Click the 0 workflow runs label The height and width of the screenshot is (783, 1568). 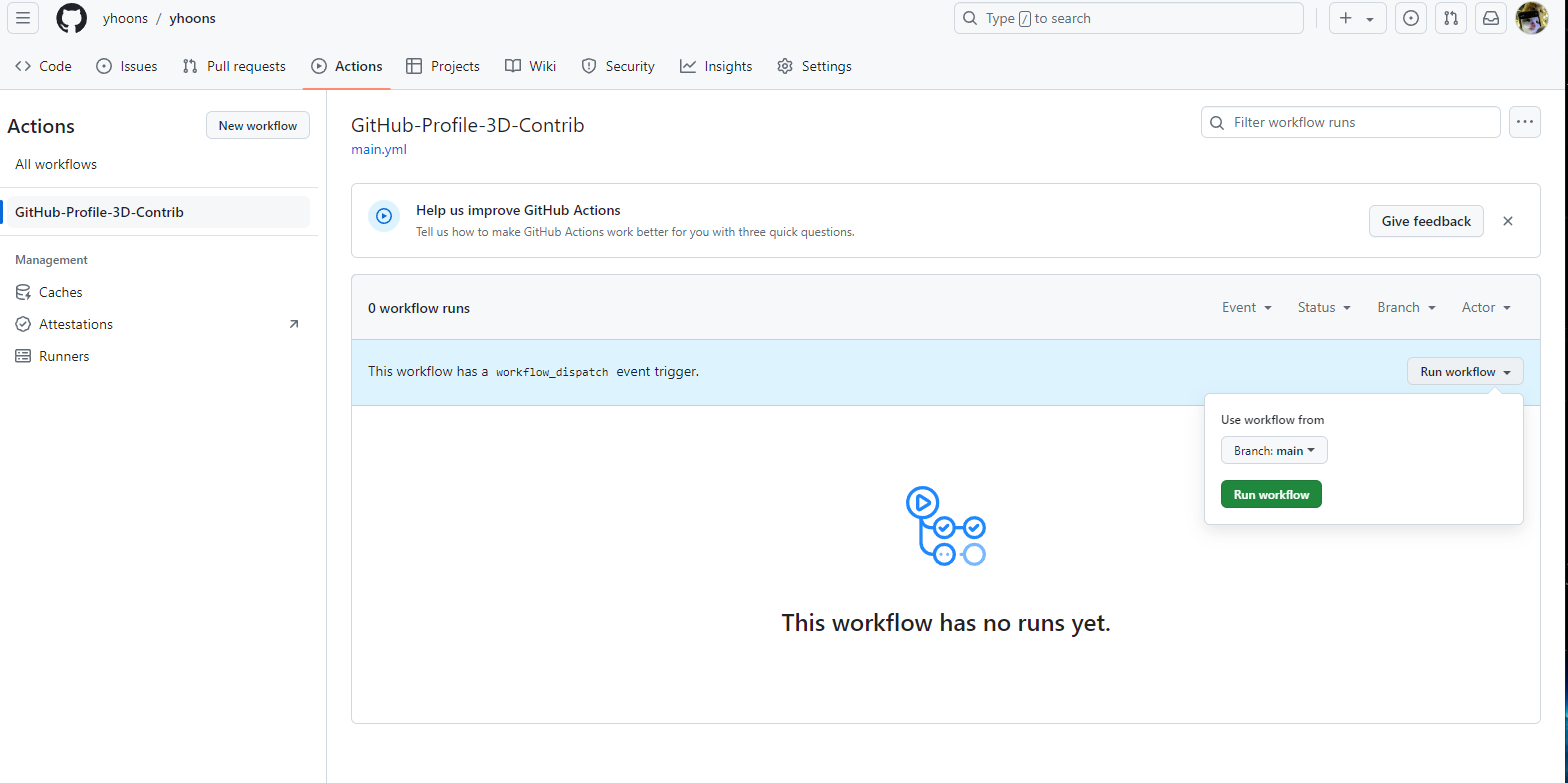pos(419,308)
